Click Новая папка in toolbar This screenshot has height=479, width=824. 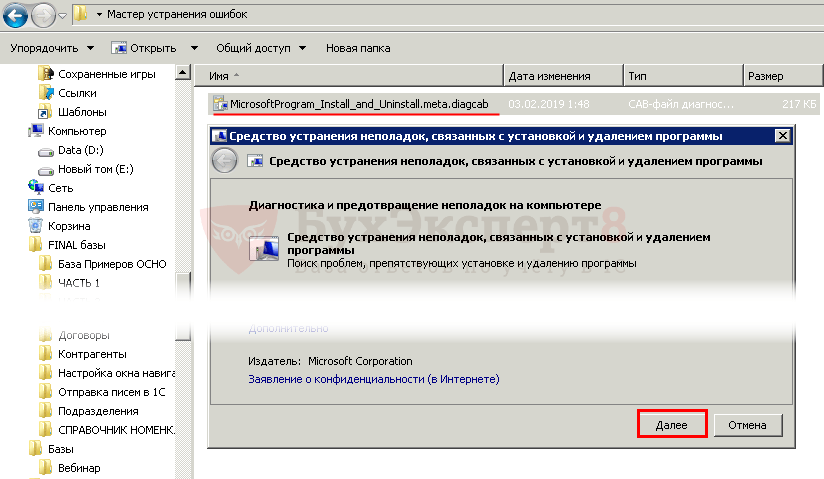[x=358, y=48]
